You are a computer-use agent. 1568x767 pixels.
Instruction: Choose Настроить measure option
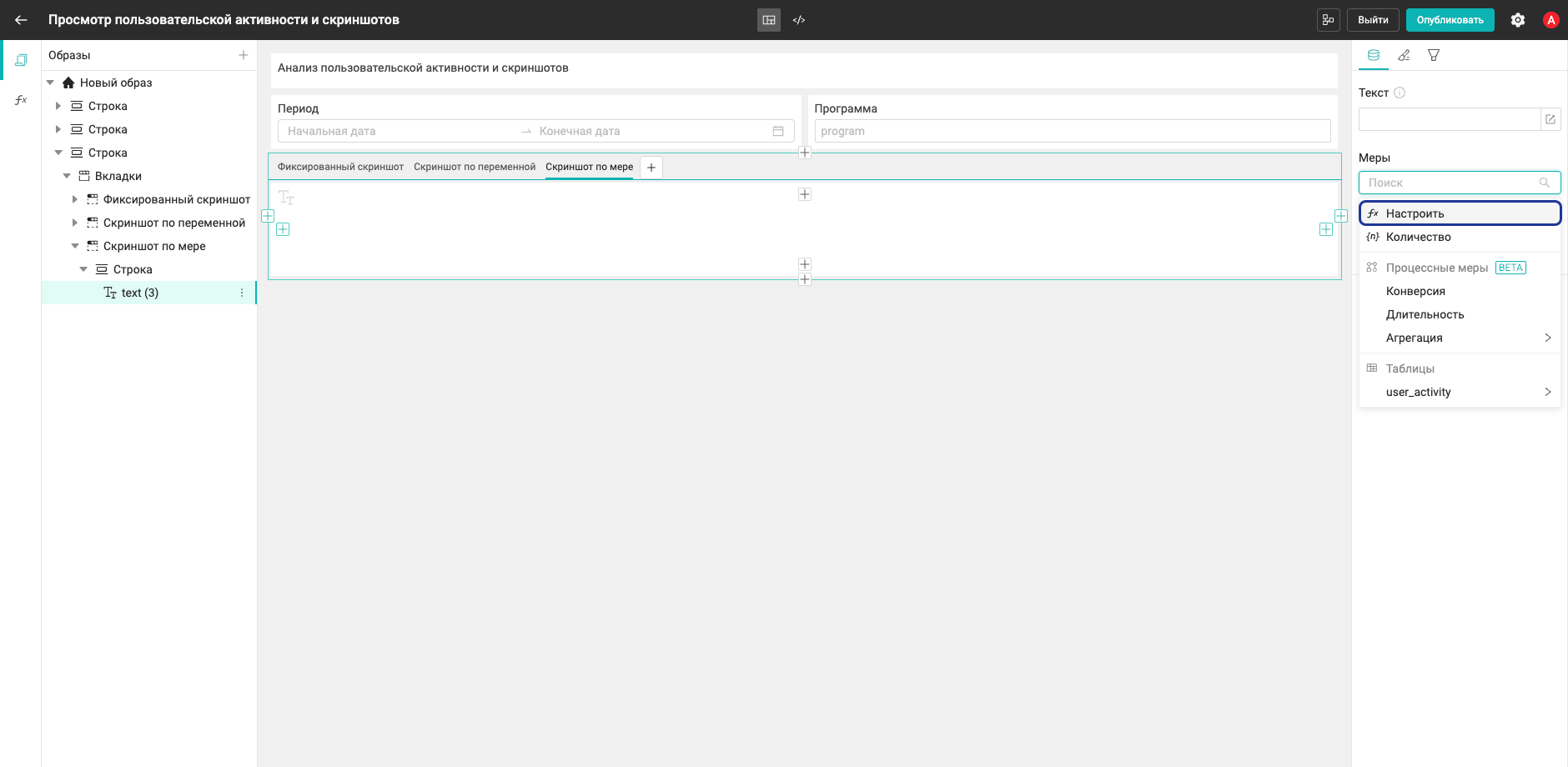pyautogui.click(x=1460, y=213)
